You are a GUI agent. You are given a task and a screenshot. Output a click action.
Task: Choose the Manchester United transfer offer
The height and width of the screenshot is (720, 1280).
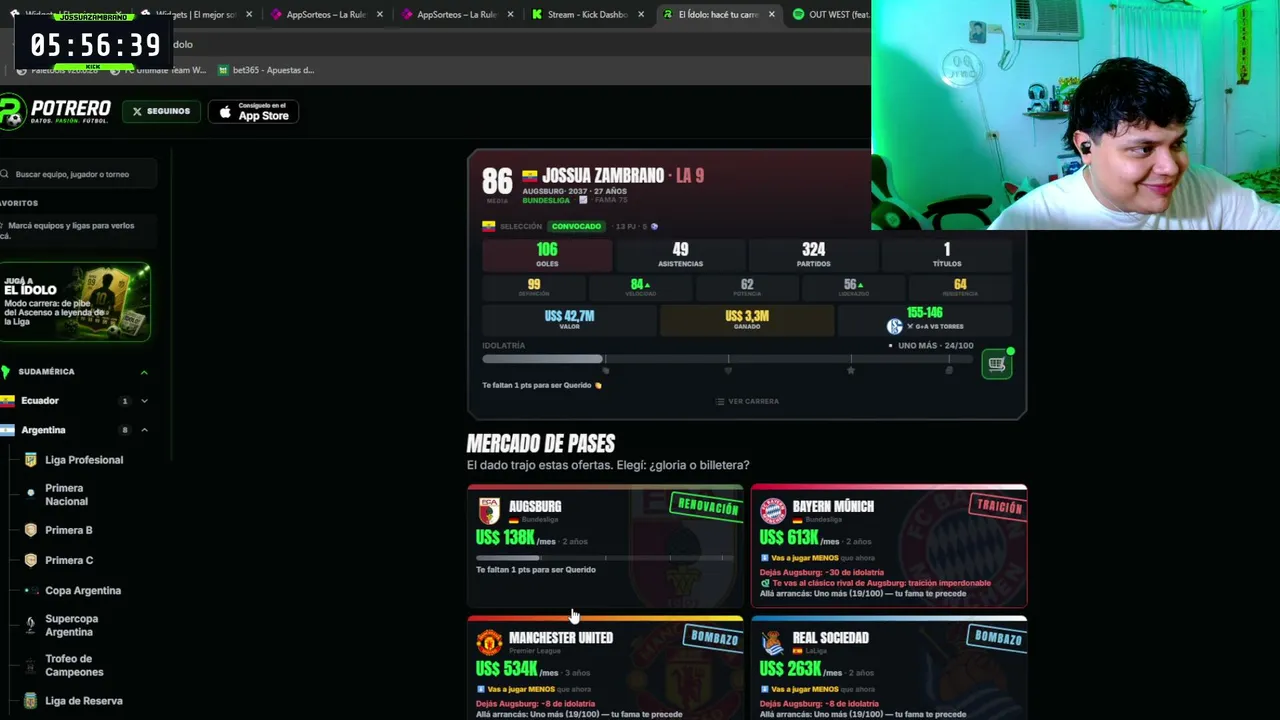pyautogui.click(x=605, y=668)
